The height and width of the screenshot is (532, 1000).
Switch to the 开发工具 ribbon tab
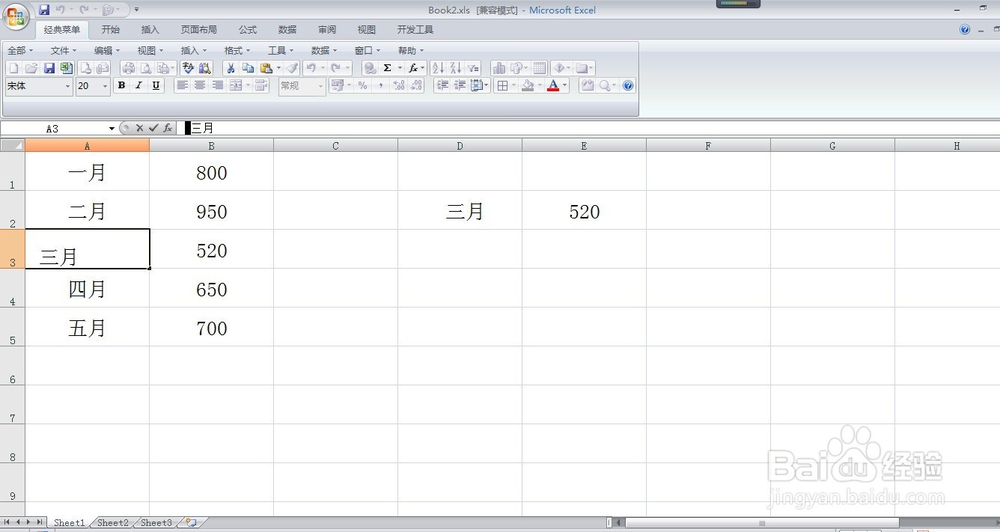415,29
